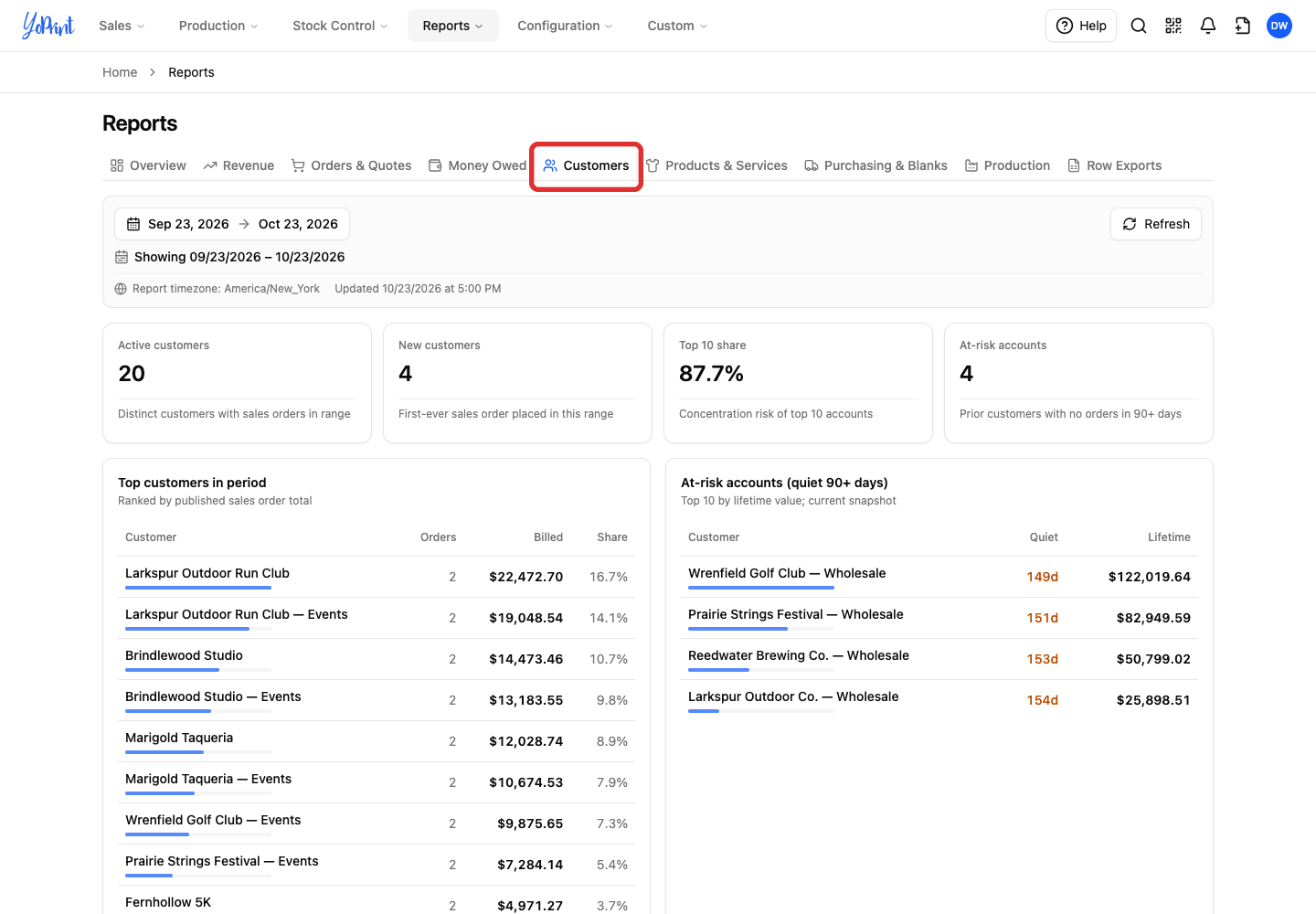Open the Production report tab
The width and height of the screenshot is (1316, 914).
coord(1007,165)
